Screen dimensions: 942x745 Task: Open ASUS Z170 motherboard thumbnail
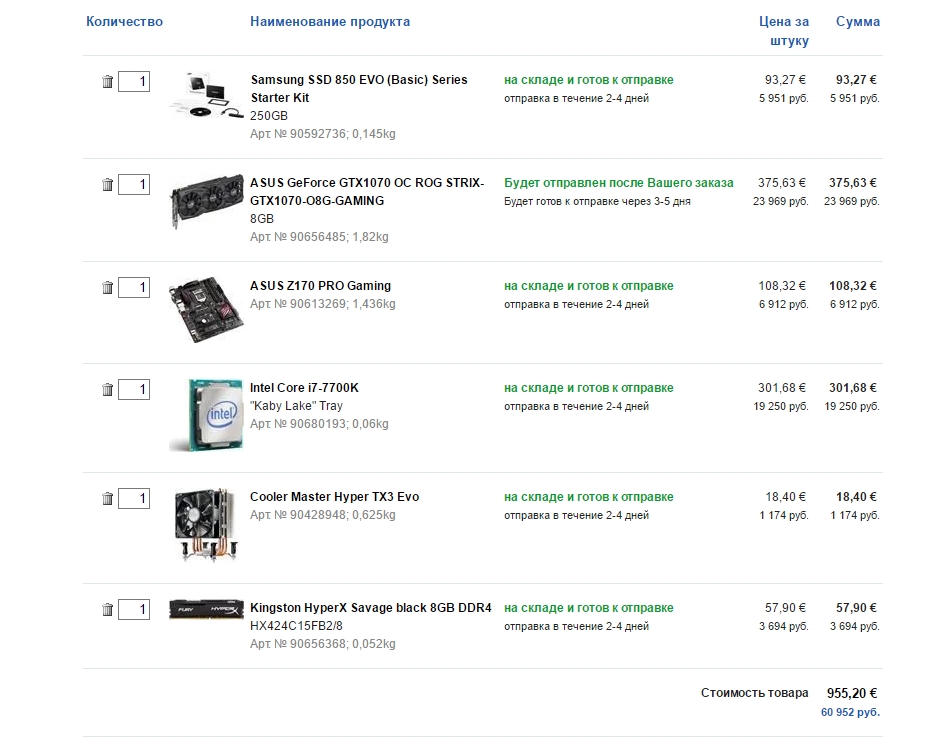[206, 309]
